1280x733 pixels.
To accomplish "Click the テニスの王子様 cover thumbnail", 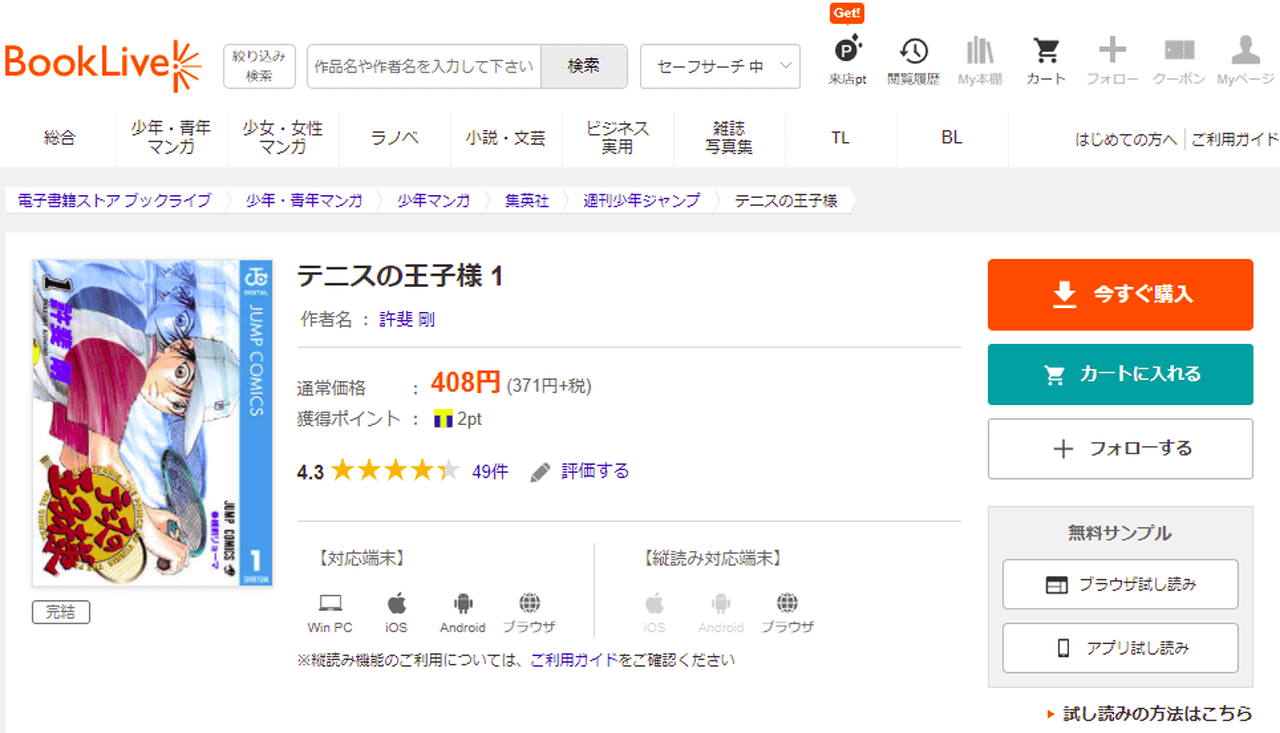I will pos(152,422).
